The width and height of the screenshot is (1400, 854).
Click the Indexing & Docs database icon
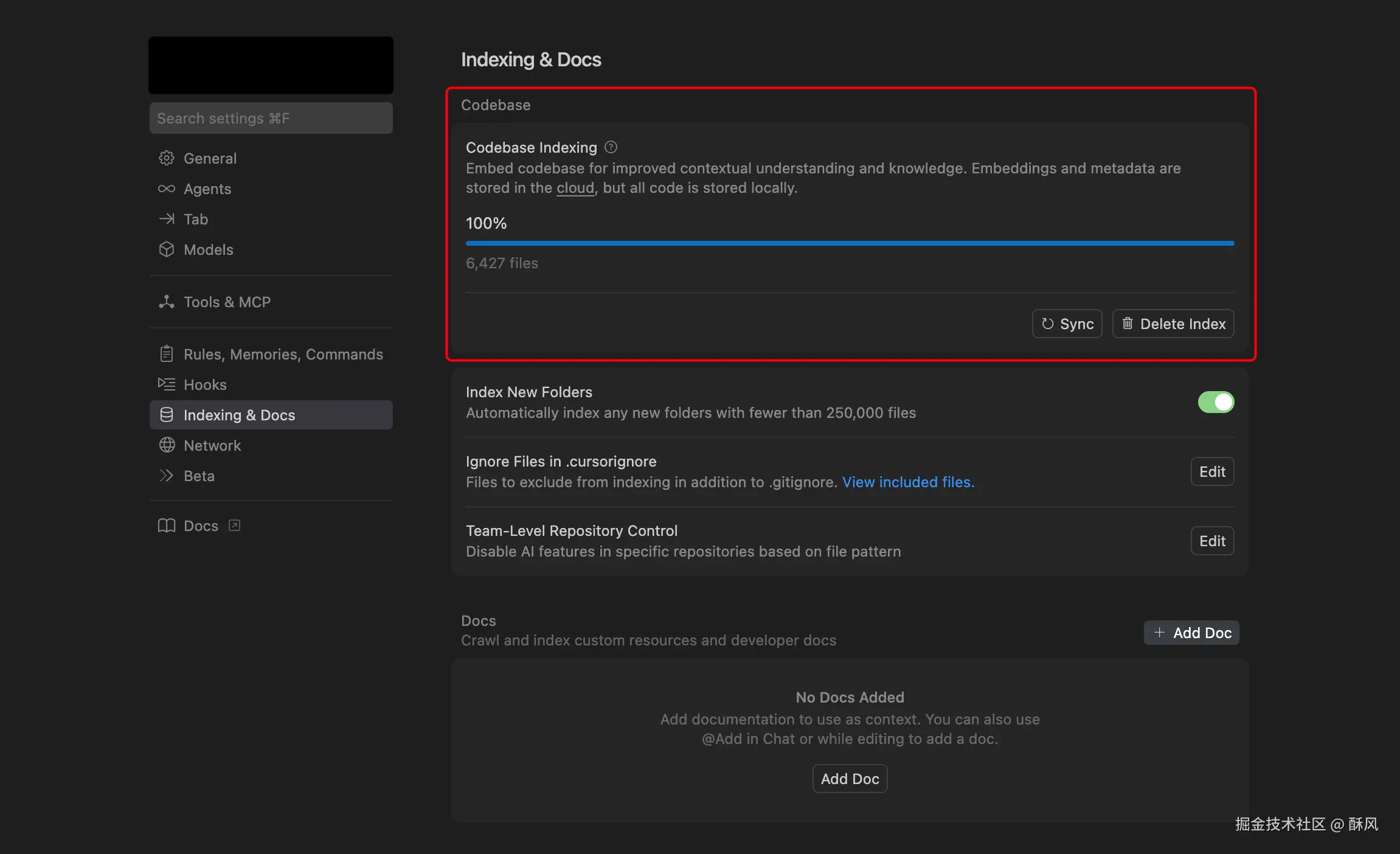(x=165, y=414)
